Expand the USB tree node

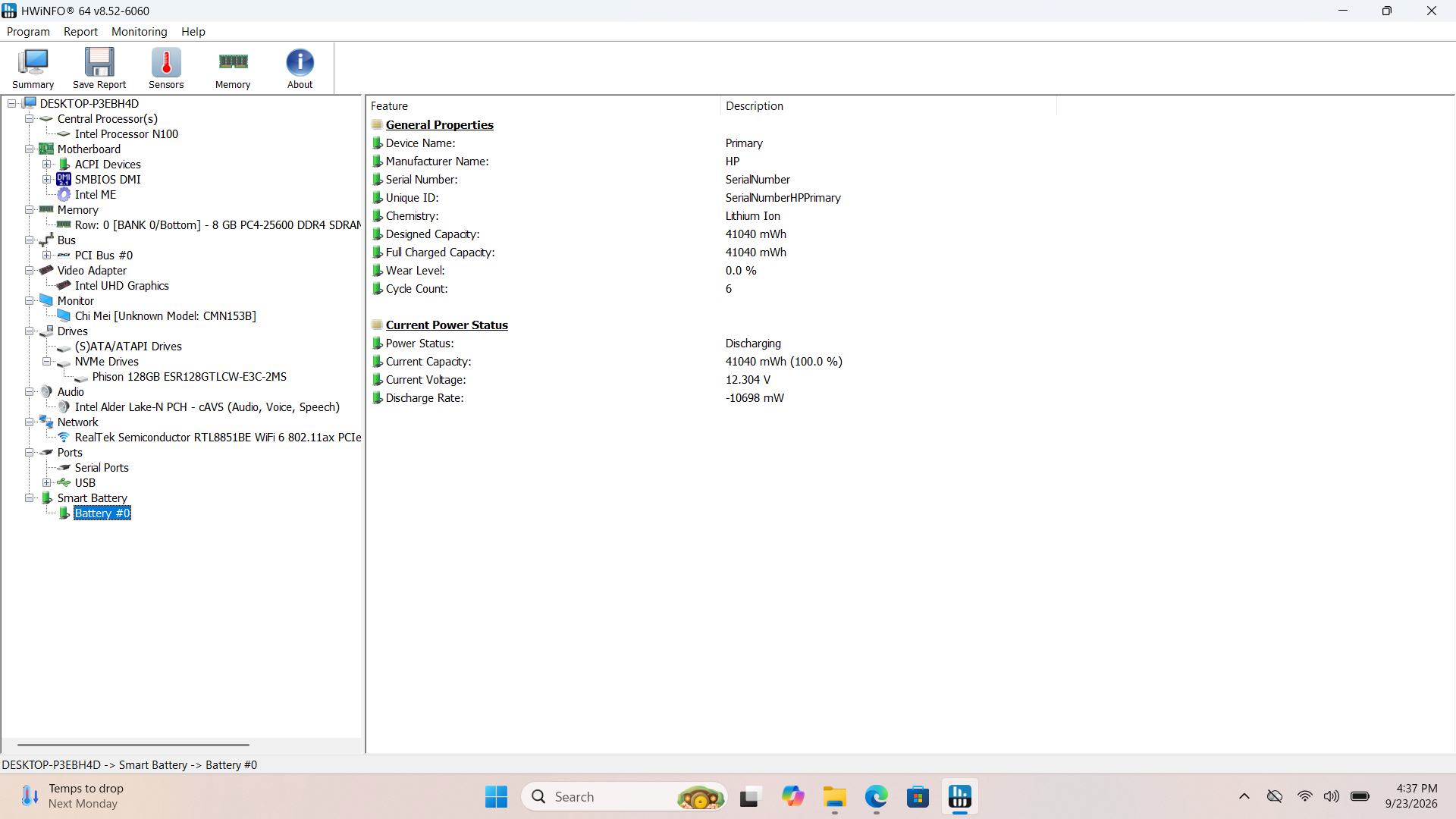[47, 483]
